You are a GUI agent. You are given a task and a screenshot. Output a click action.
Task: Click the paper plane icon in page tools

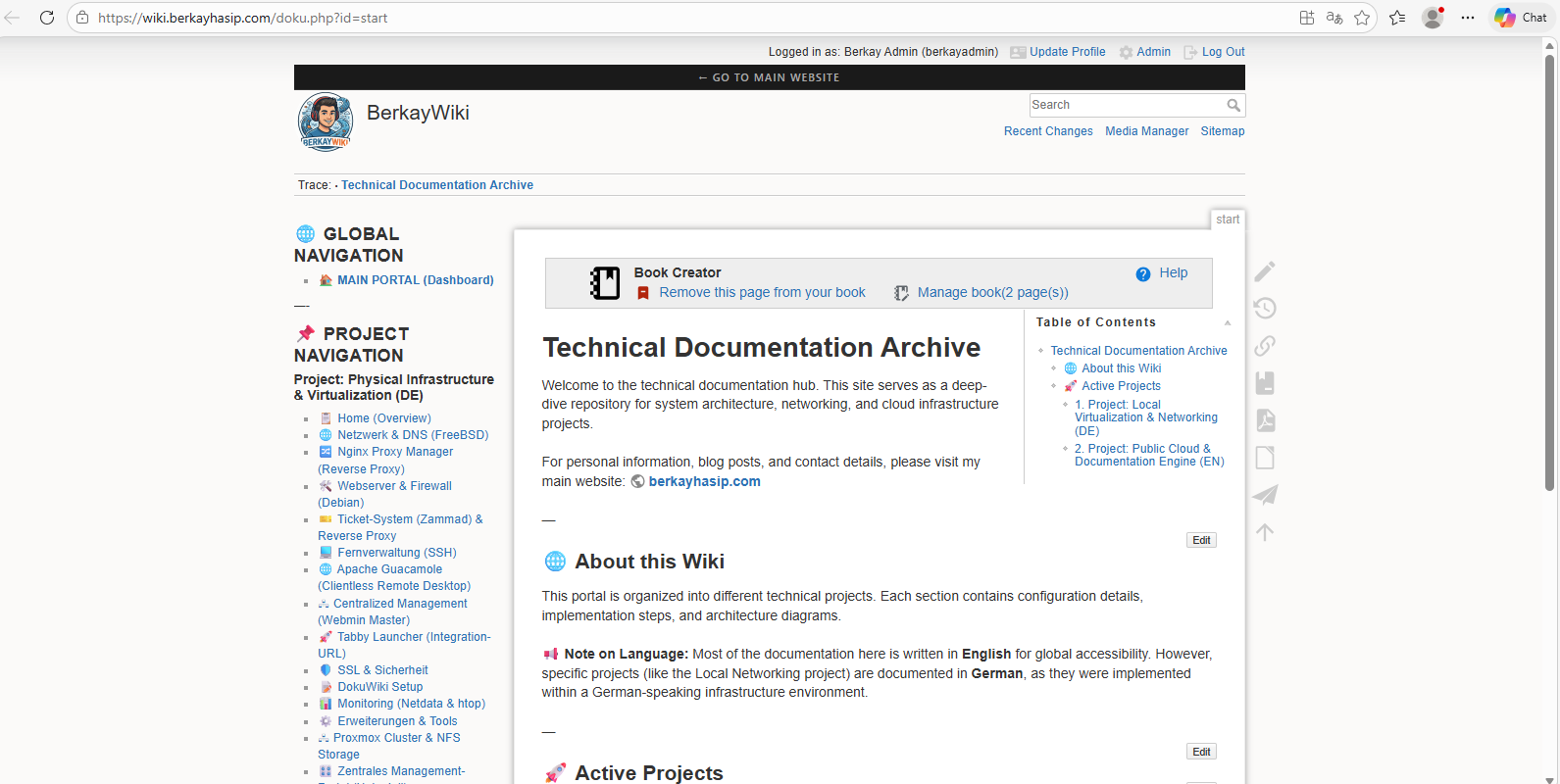pyautogui.click(x=1265, y=495)
